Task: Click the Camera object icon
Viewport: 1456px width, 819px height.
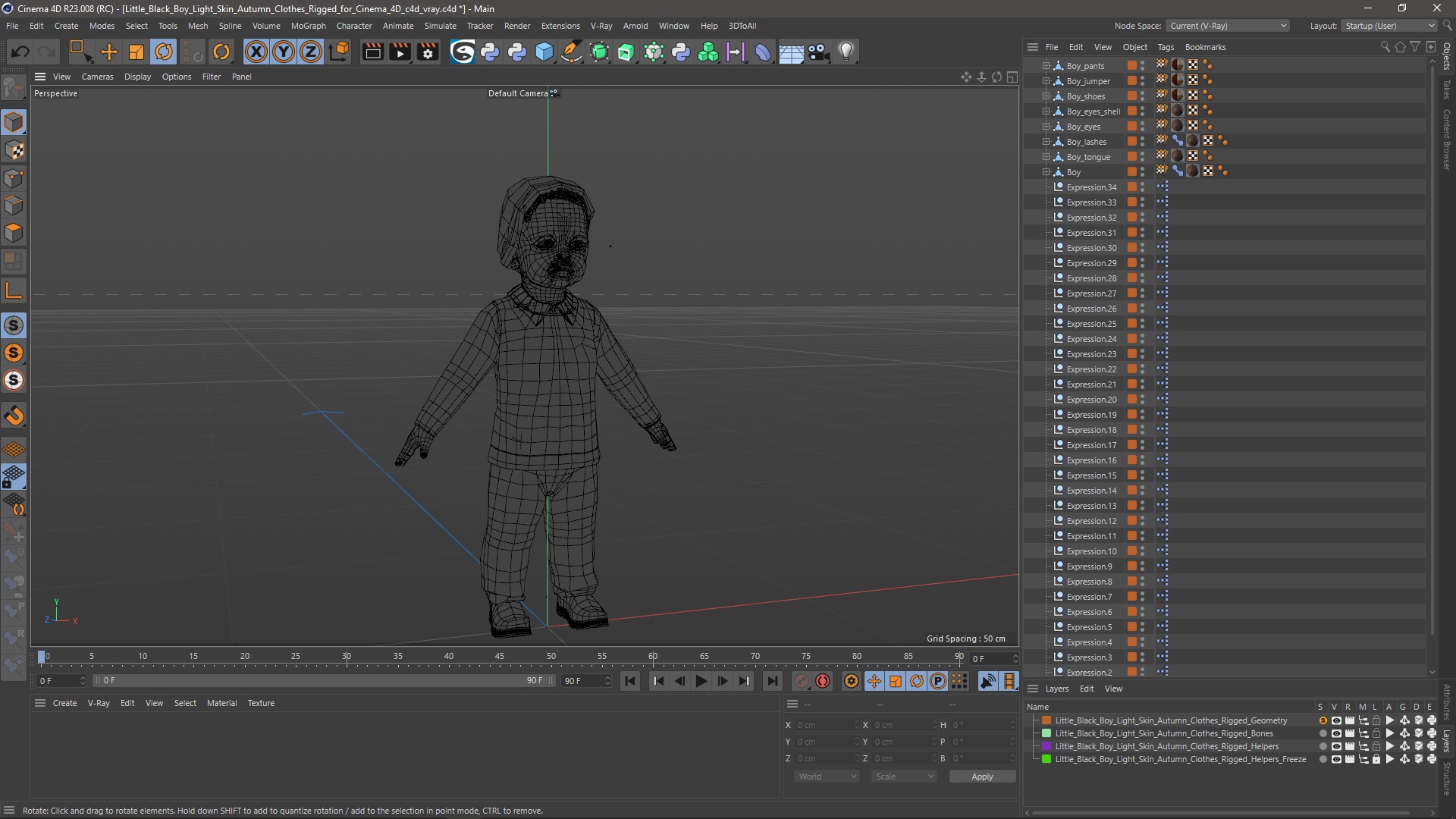Action: coord(818,52)
